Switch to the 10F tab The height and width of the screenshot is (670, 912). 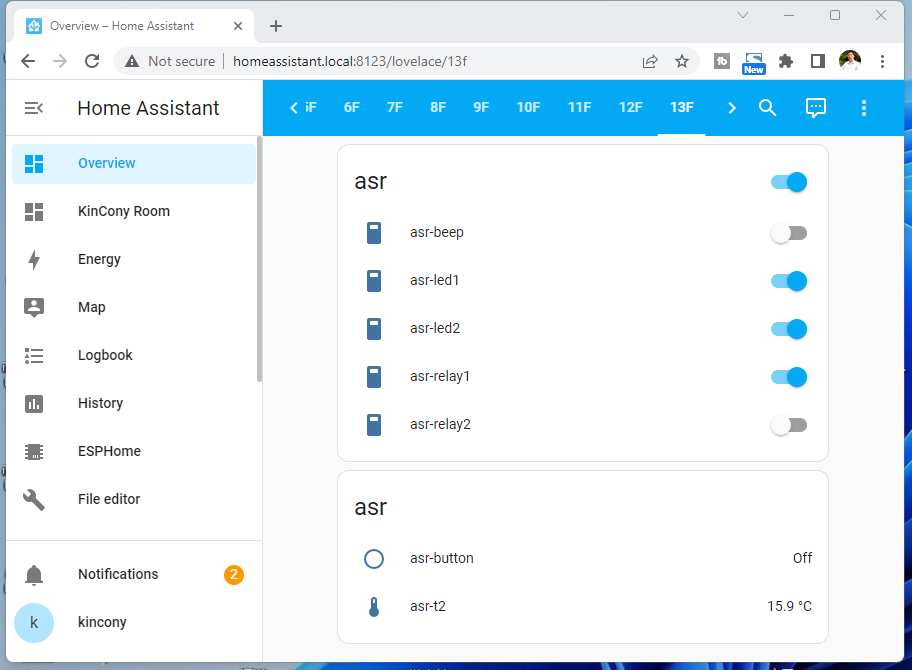(528, 108)
